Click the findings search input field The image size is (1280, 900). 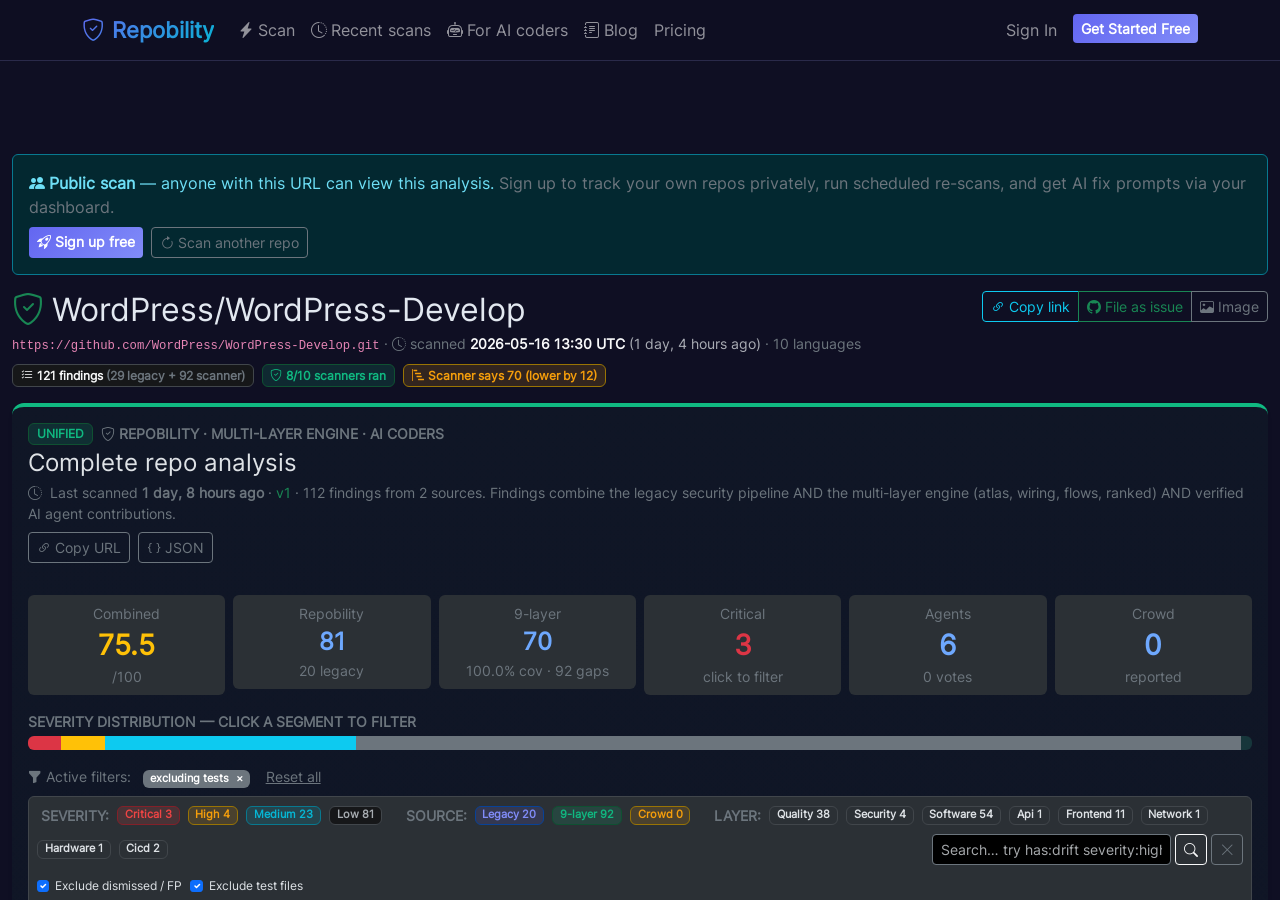(x=1051, y=850)
